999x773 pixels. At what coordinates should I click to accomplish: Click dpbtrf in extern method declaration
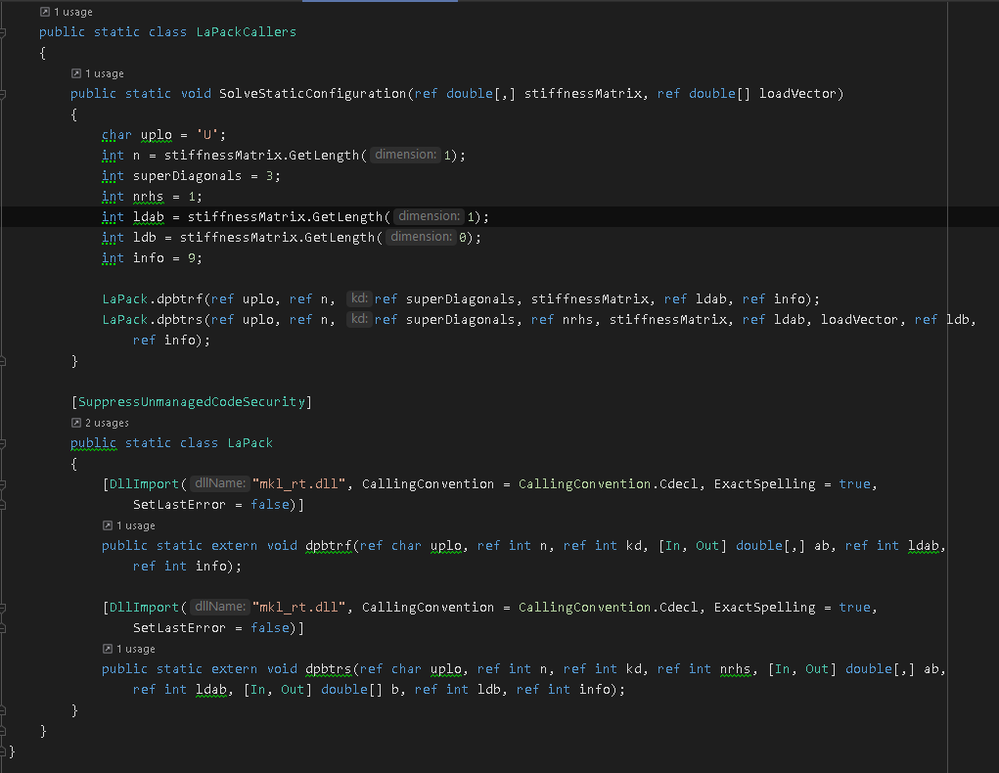[x=328, y=545]
